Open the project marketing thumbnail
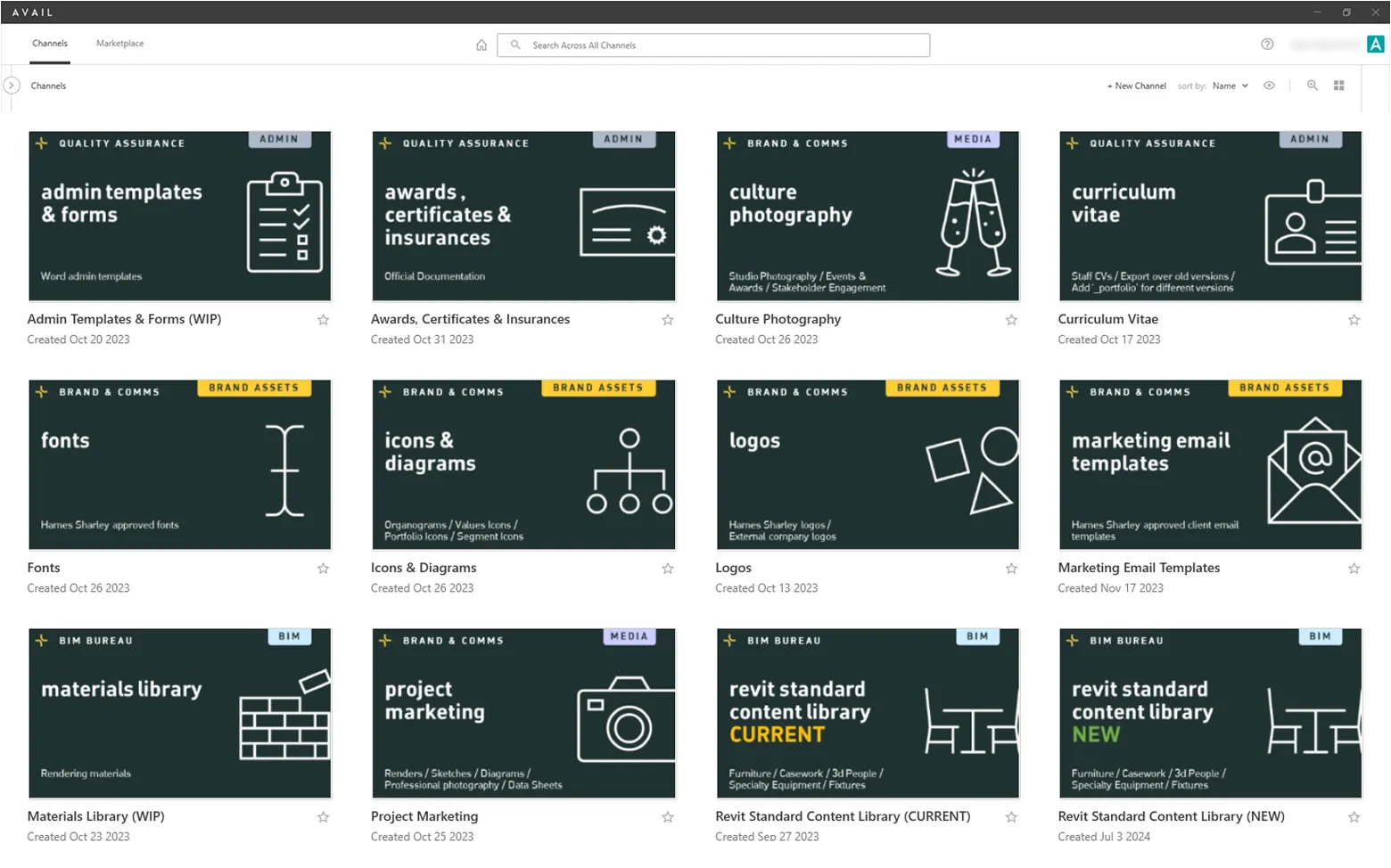 pos(523,714)
